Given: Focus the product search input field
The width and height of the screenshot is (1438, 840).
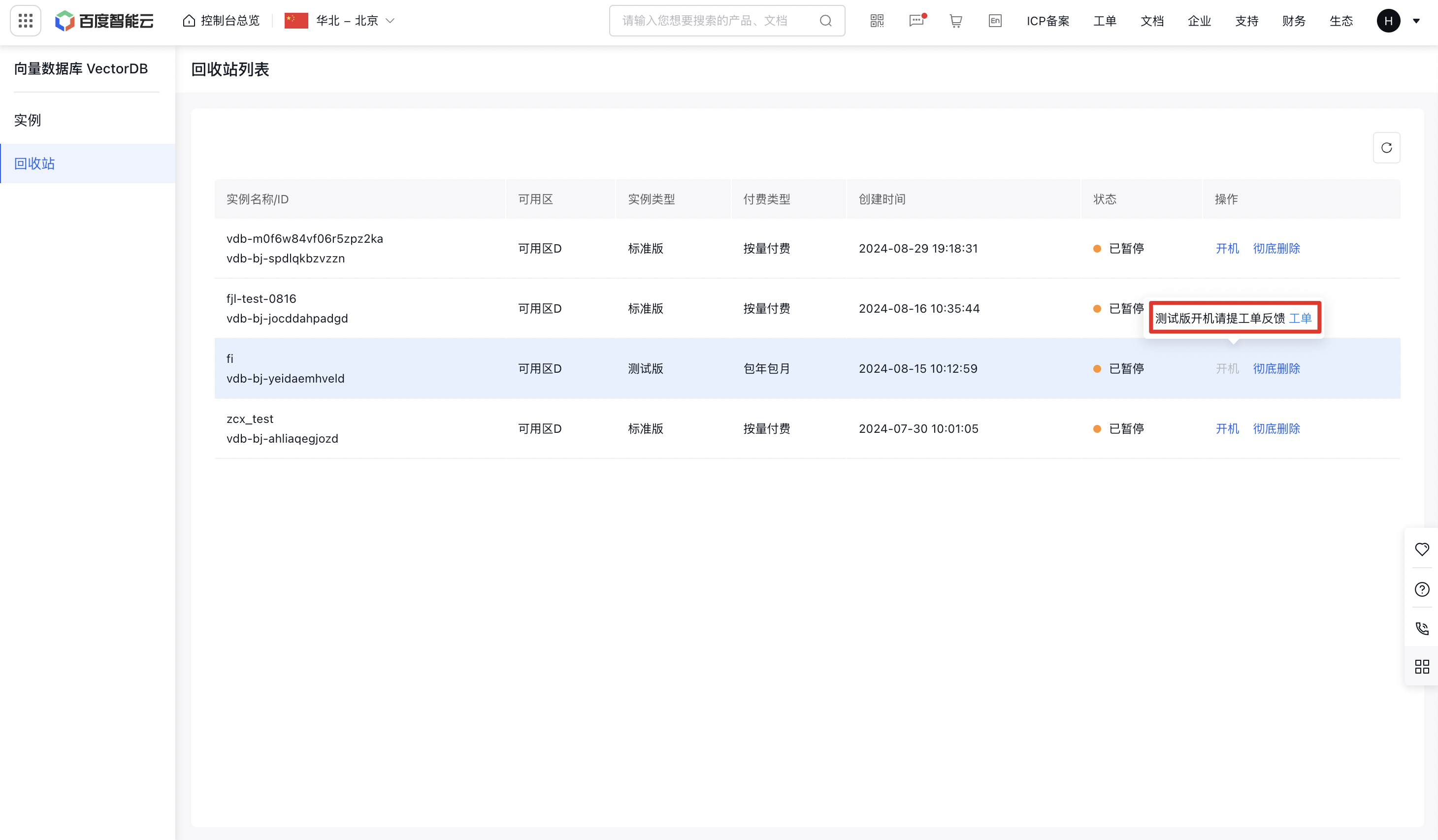Looking at the screenshot, I should coord(726,21).
